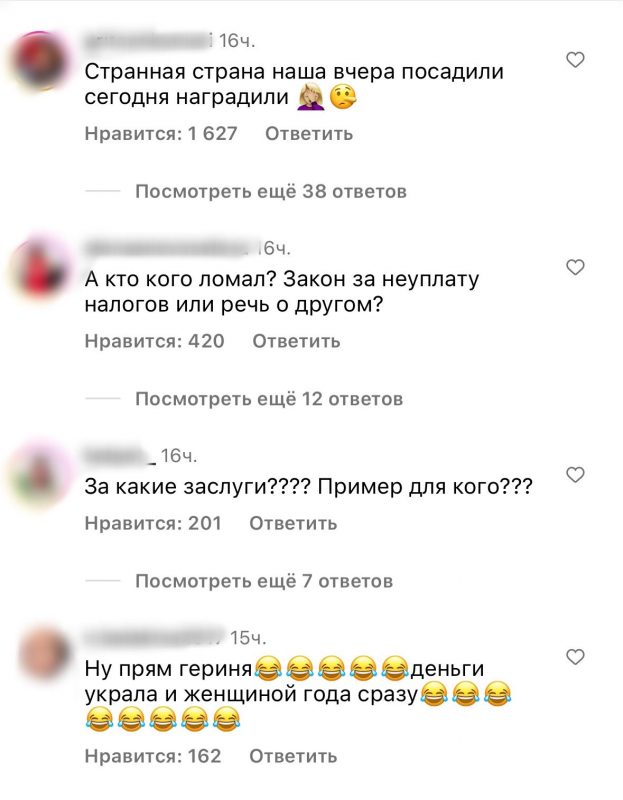
Task: Tap heart on 'А кто кого ломал?' comment
Action: (x=576, y=267)
